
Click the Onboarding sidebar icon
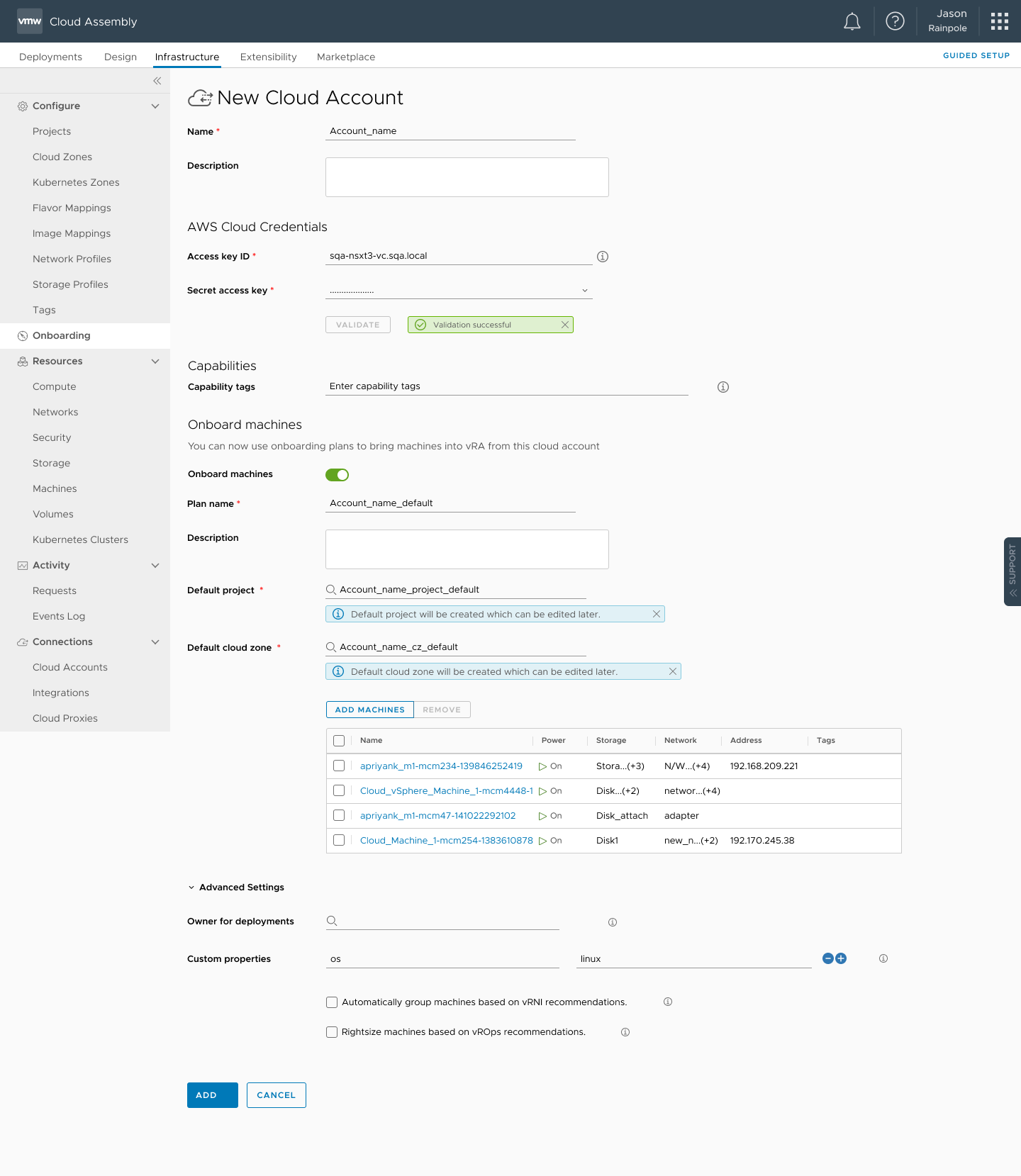(23, 336)
